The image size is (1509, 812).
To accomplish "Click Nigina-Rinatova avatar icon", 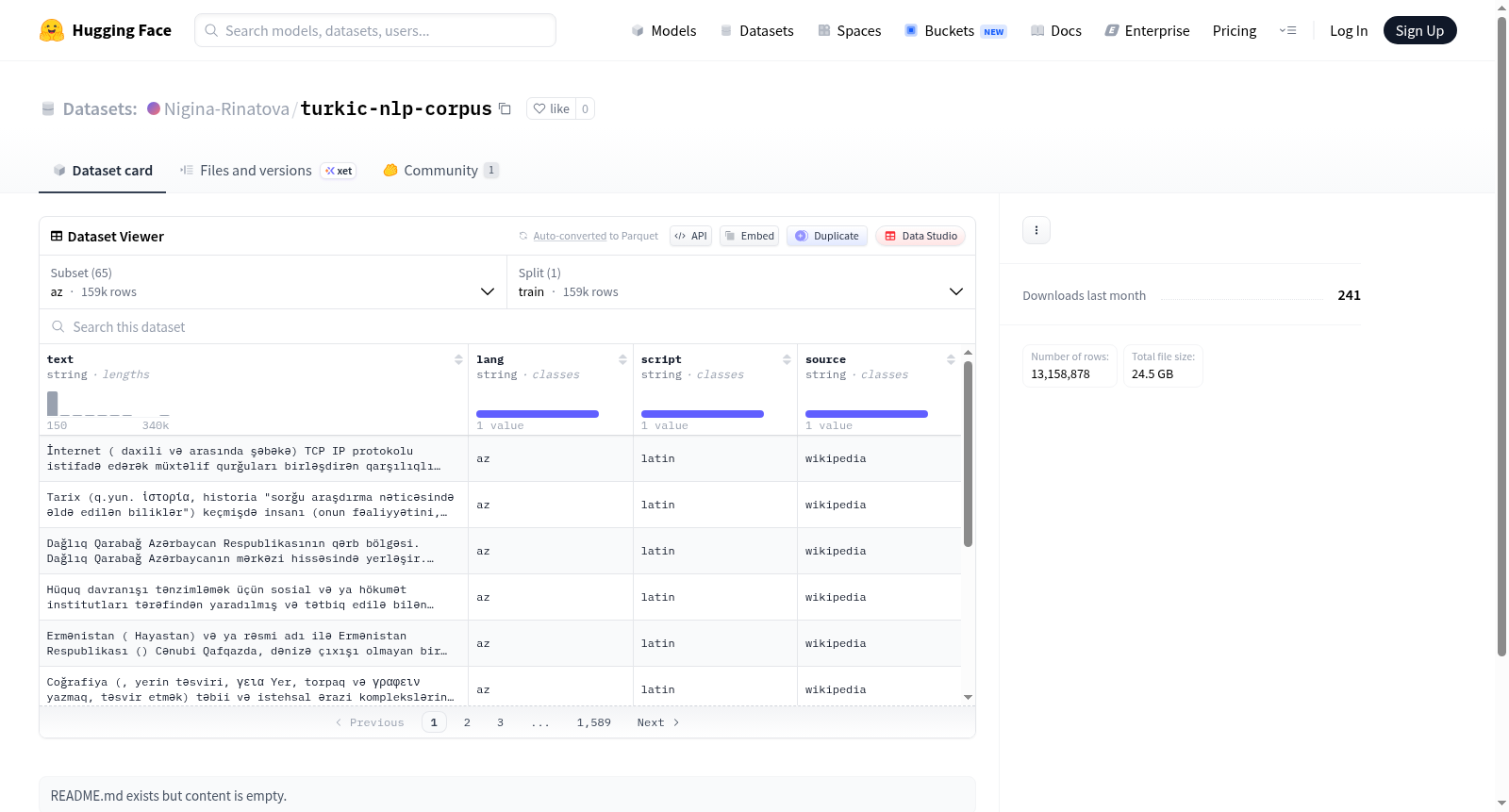I will (x=154, y=108).
